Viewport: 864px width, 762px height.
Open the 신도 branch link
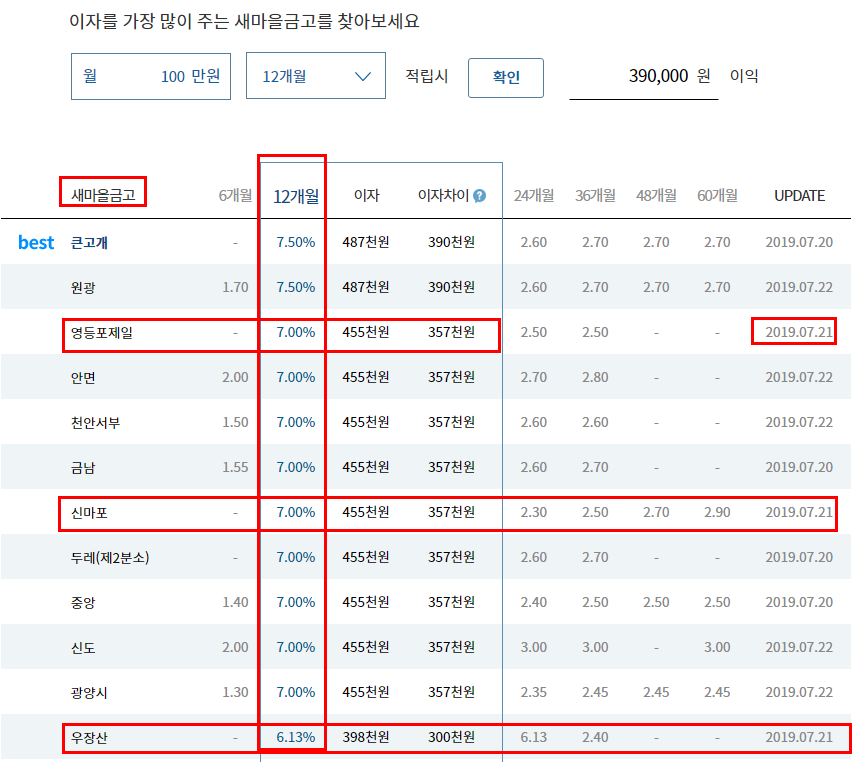point(83,648)
